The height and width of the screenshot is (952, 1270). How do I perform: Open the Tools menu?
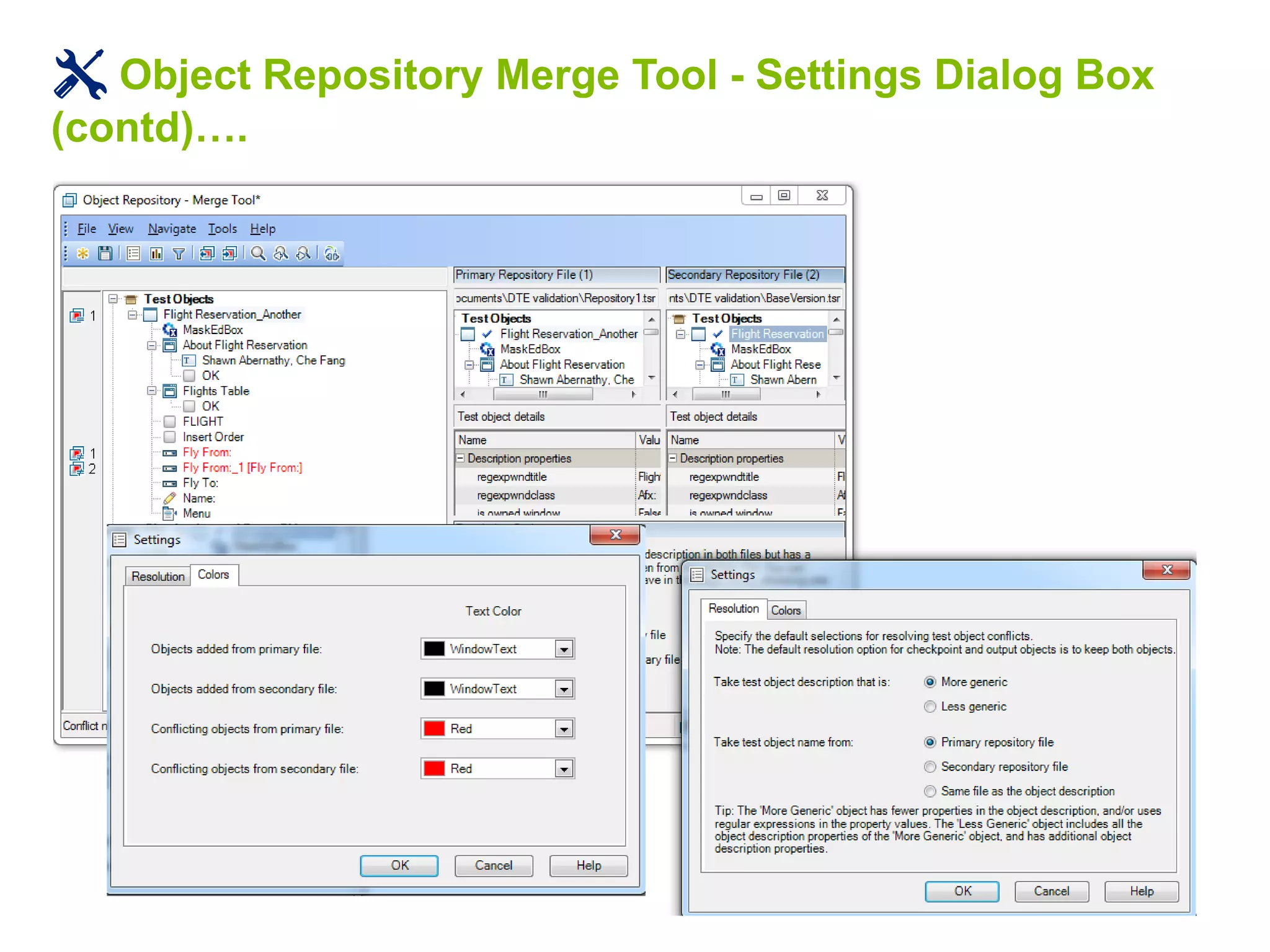[222, 229]
